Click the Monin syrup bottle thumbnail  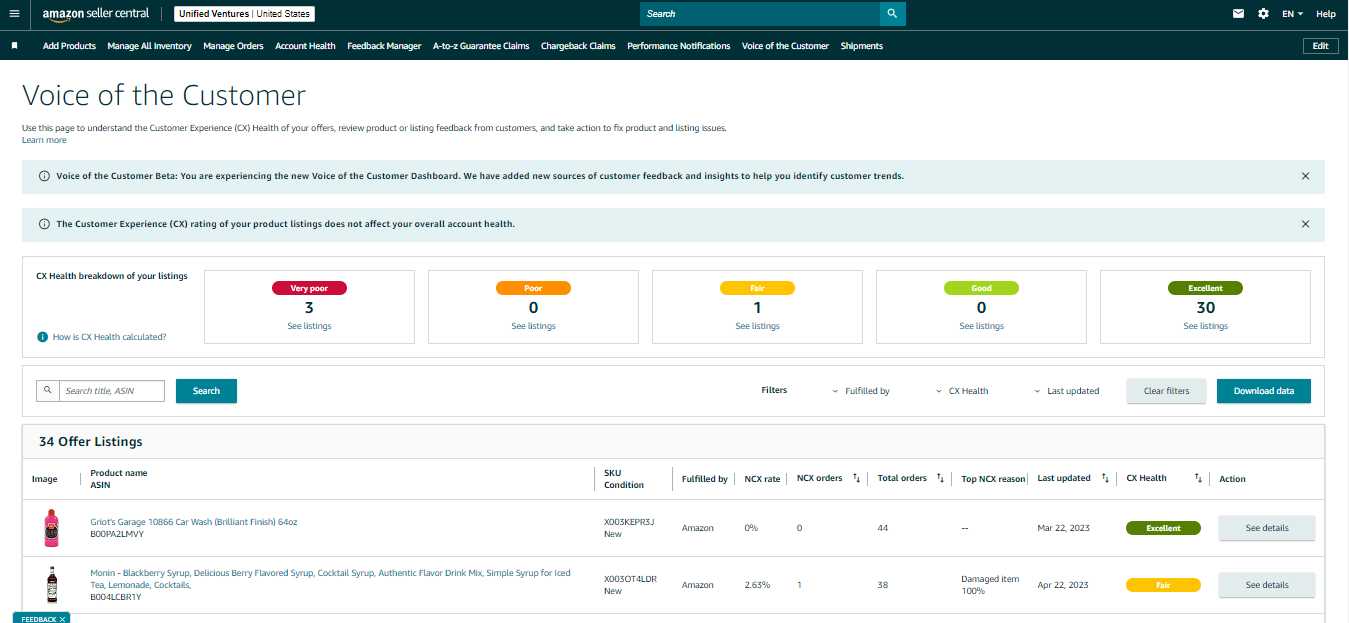pos(51,585)
